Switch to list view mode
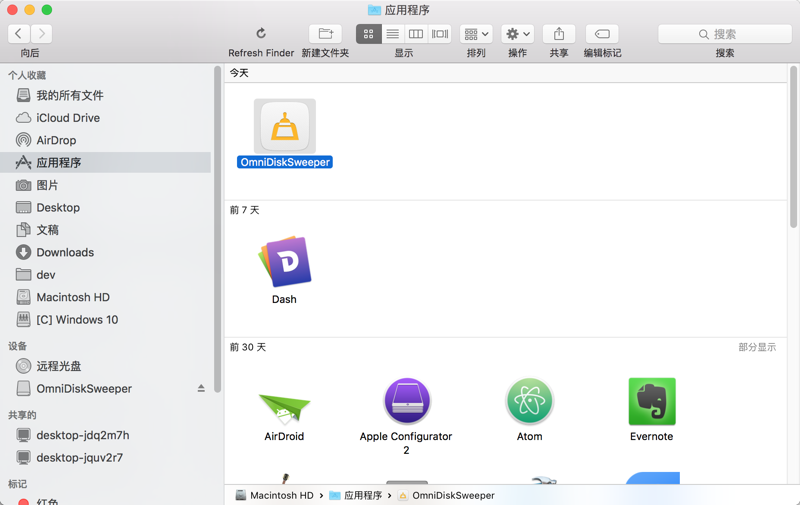The height and width of the screenshot is (505, 800). (392, 34)
